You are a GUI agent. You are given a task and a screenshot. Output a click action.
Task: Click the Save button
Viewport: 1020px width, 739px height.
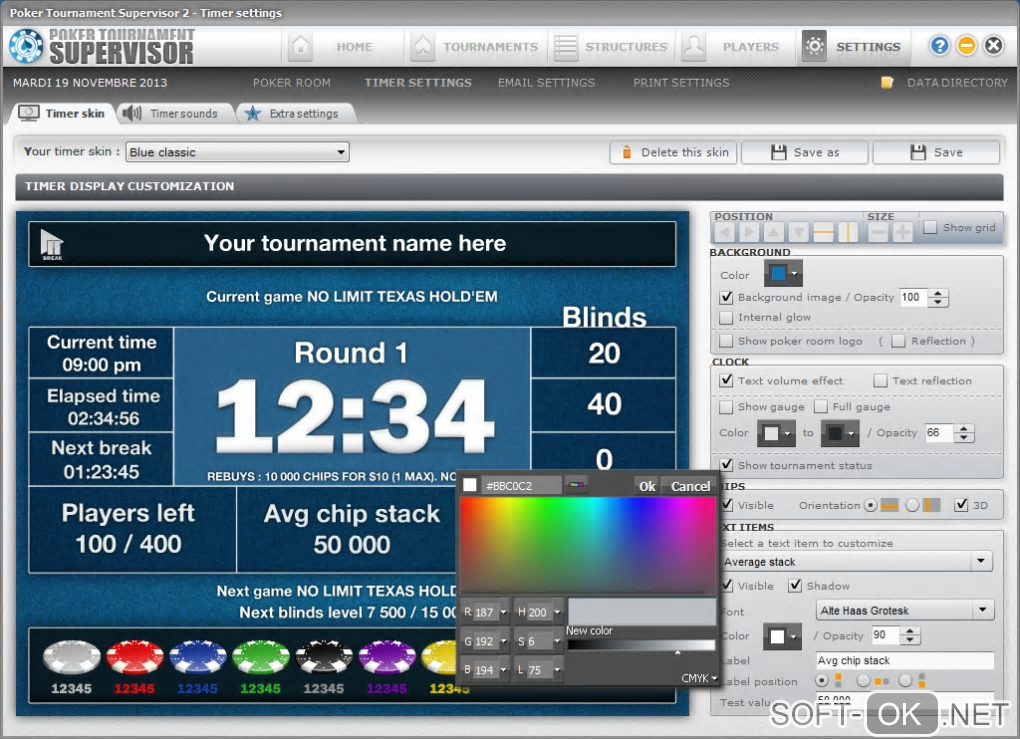coord(936,152)
